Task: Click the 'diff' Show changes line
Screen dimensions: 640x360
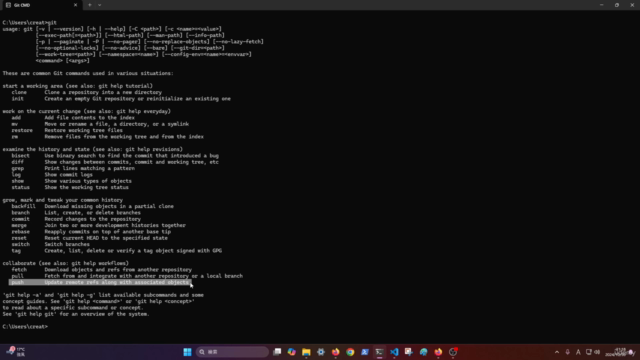Action: click(115, 162)
